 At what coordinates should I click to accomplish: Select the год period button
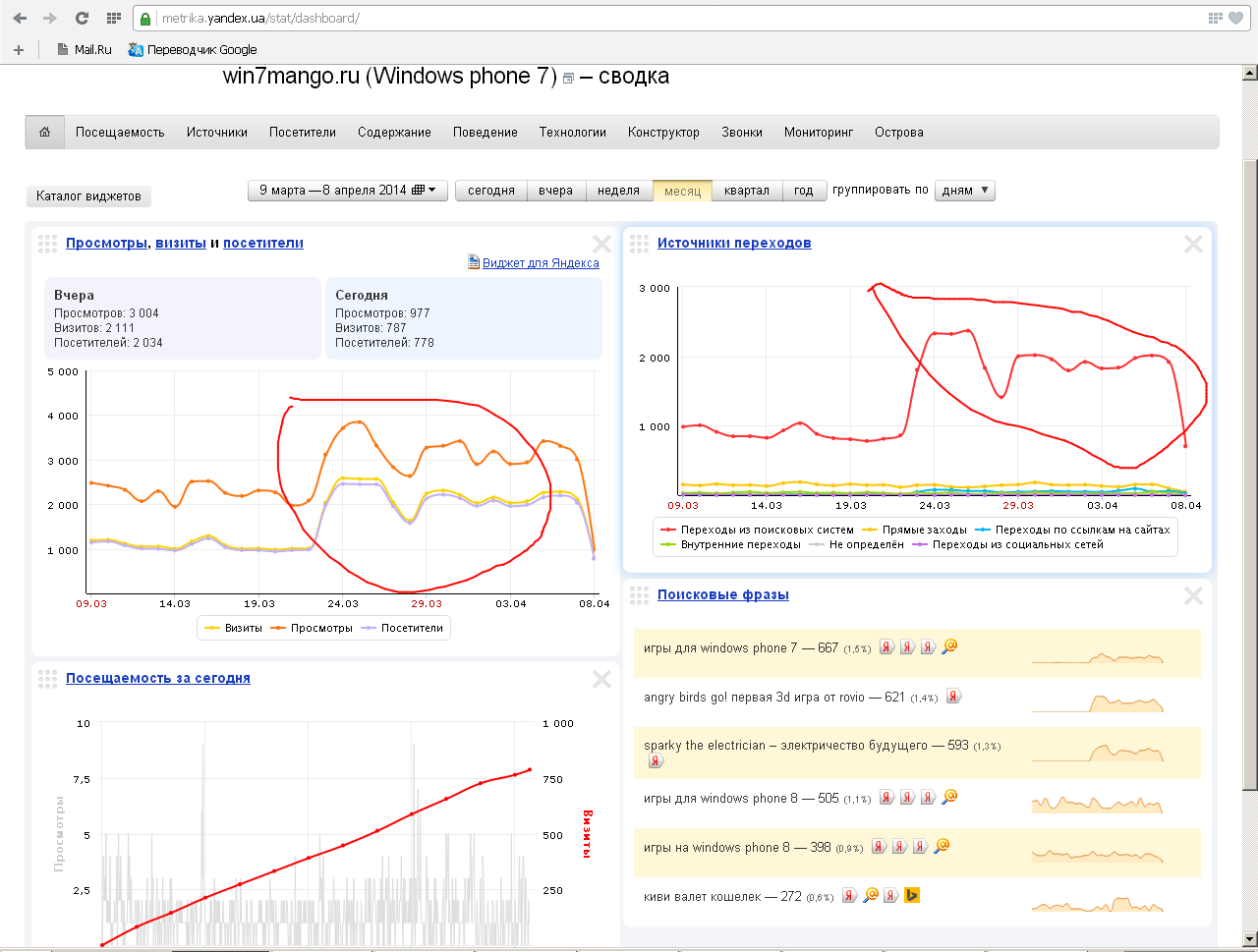(804, 191)
